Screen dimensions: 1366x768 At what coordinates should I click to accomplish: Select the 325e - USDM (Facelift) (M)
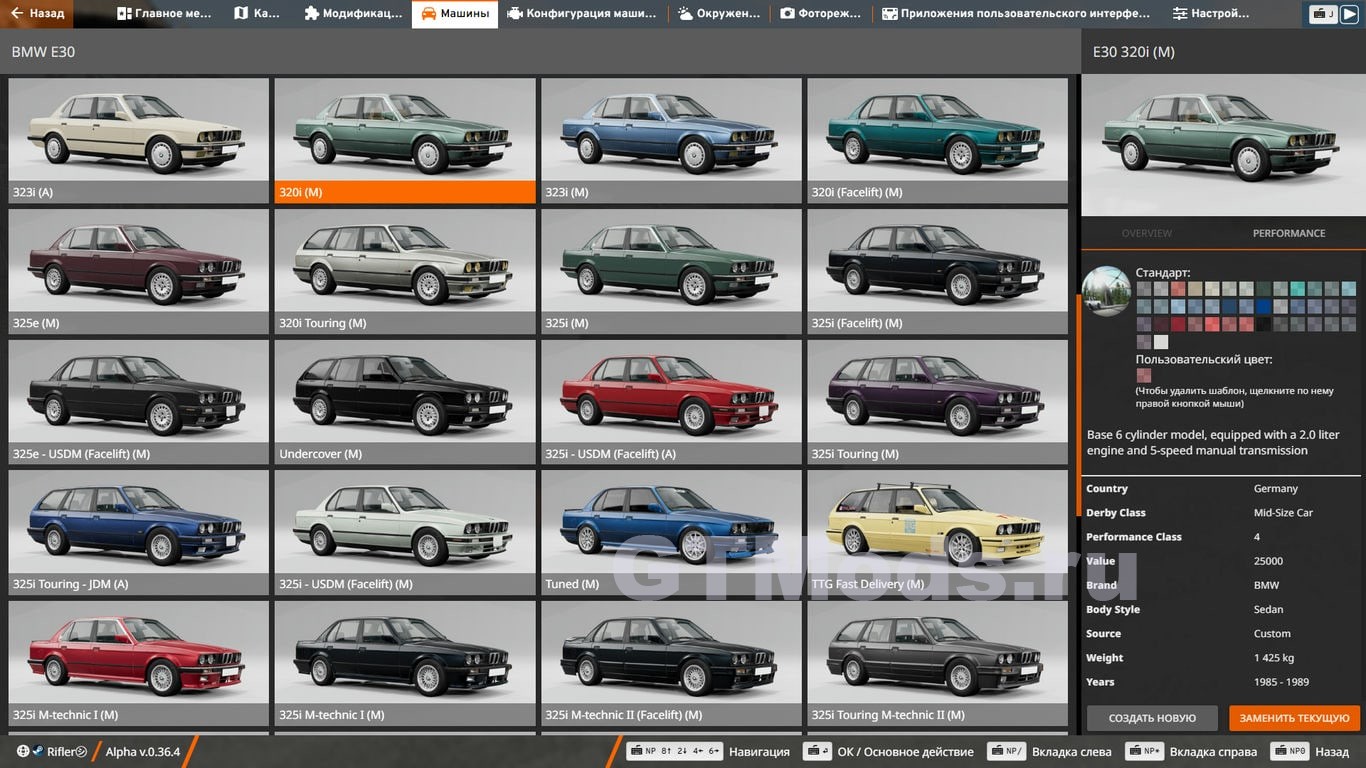pos(139,402)
